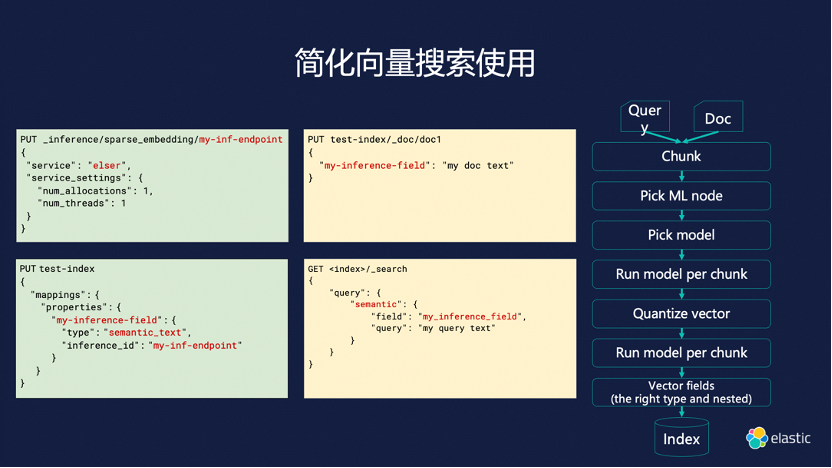
Task: Click the "properties" line
Action: tap(81, 307)
